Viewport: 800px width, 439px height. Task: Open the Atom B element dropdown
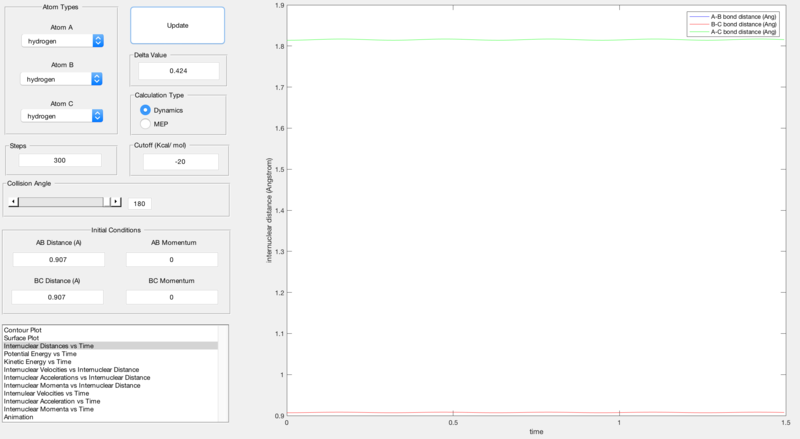click(62, 79)
